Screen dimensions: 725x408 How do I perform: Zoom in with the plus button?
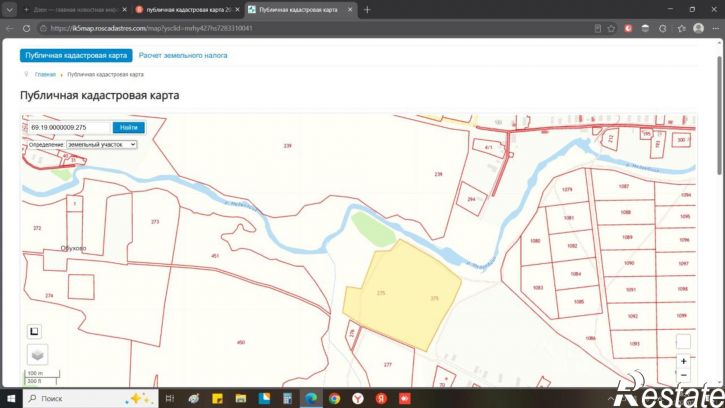coord(683,361)
